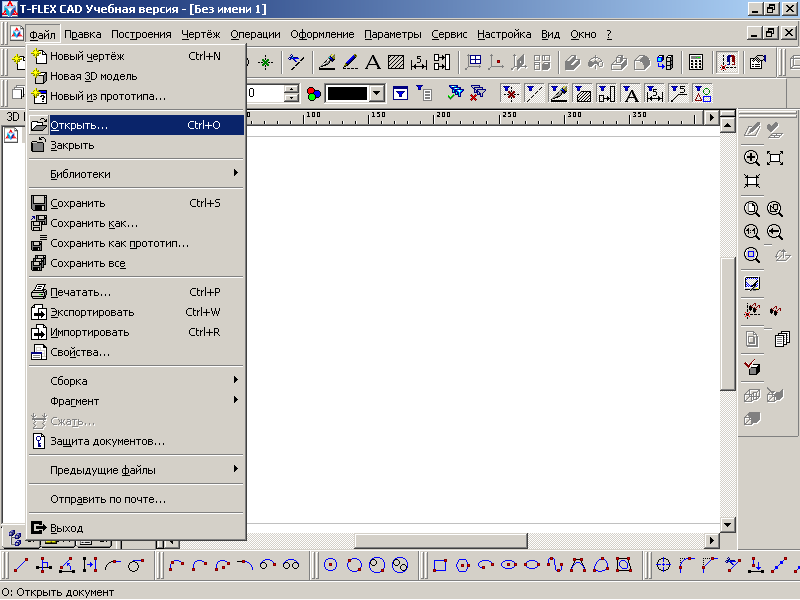Choose Печатать... menu entry

point(136,292)
